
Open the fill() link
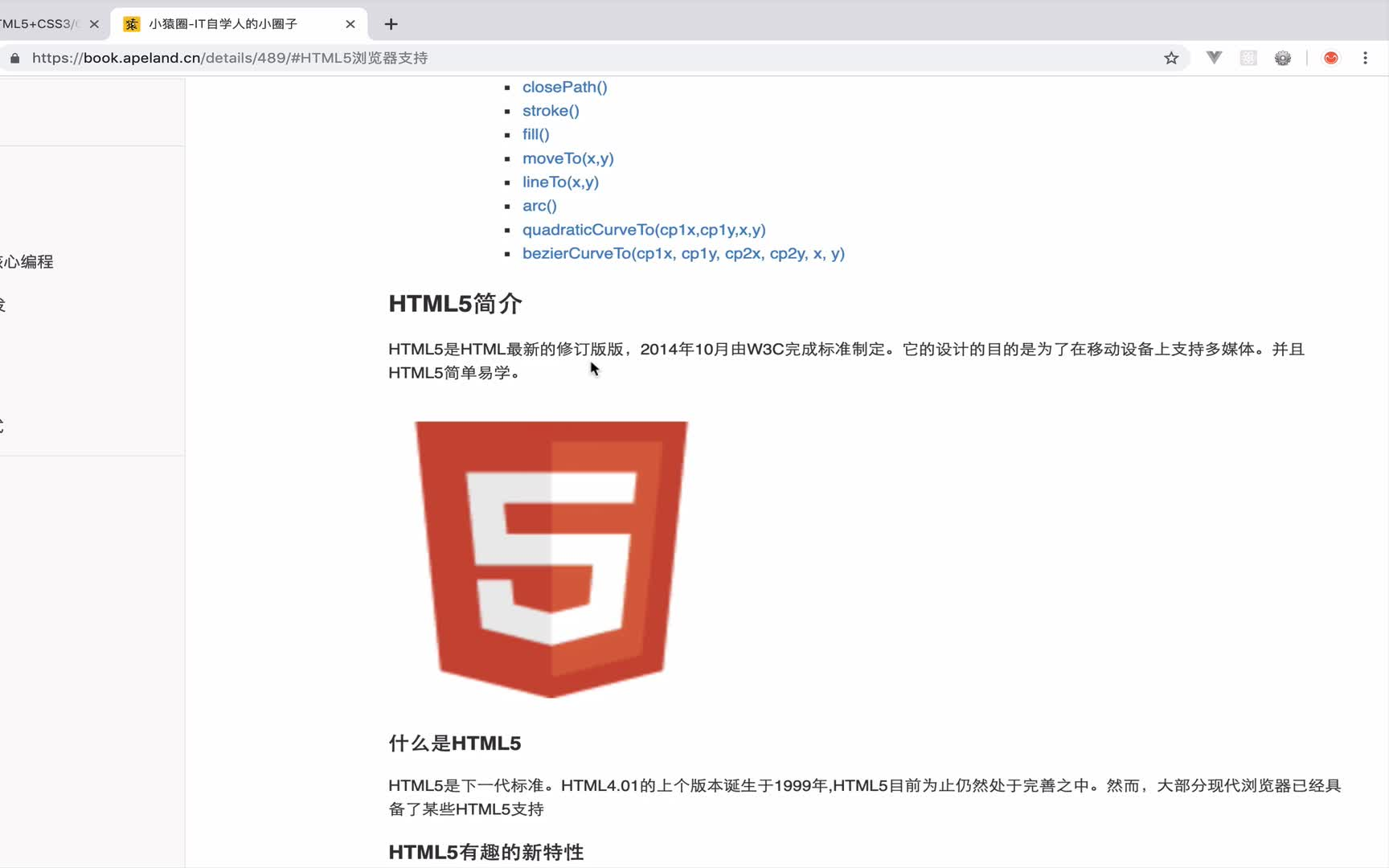click(x=536, y=134)
